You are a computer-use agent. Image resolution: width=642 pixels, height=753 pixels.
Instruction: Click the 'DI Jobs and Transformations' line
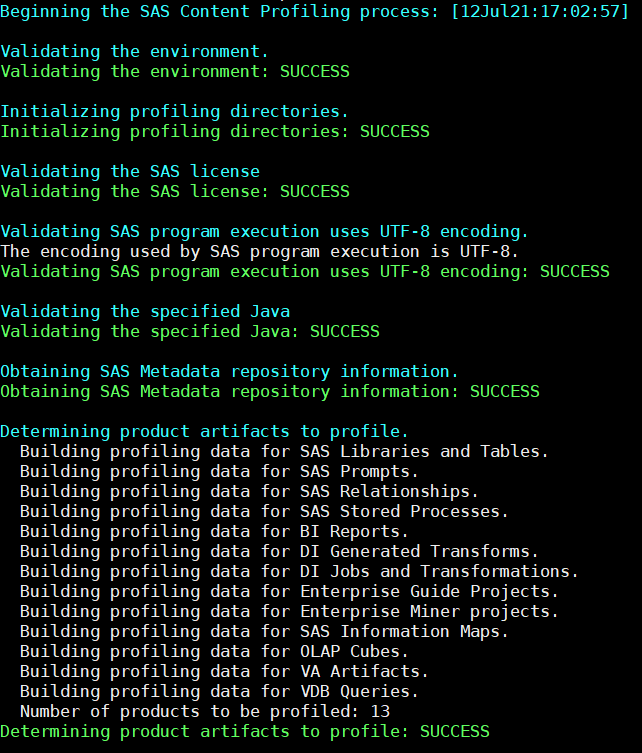click(x=299, y=572)
